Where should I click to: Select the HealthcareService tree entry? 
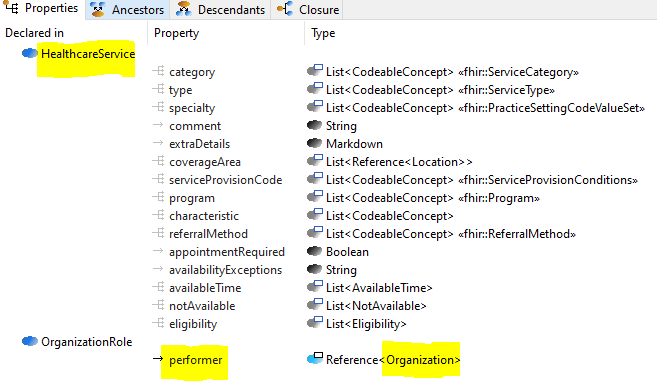(x=88, y=54)
